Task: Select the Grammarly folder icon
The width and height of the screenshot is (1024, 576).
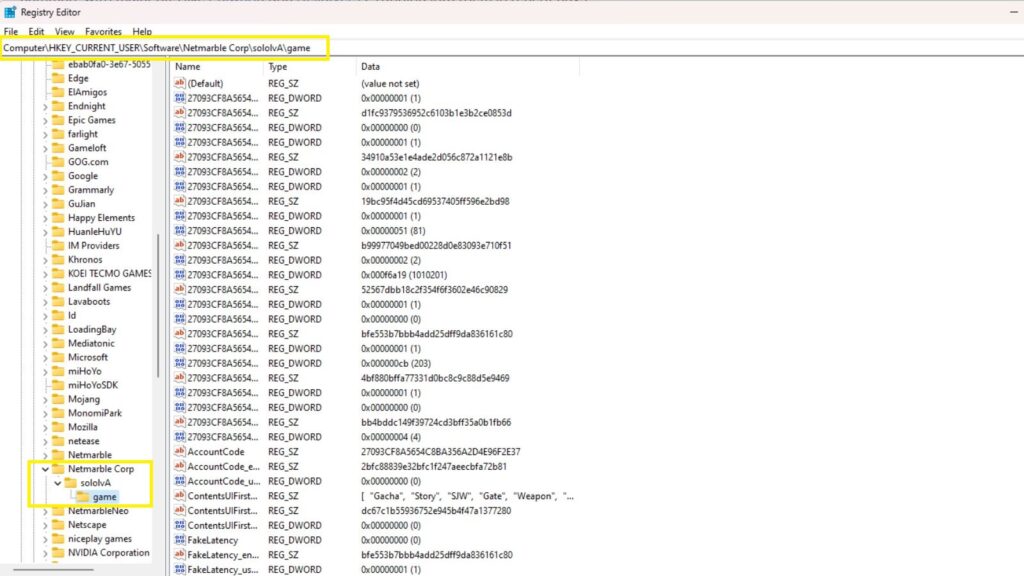Action: (58, 189)
